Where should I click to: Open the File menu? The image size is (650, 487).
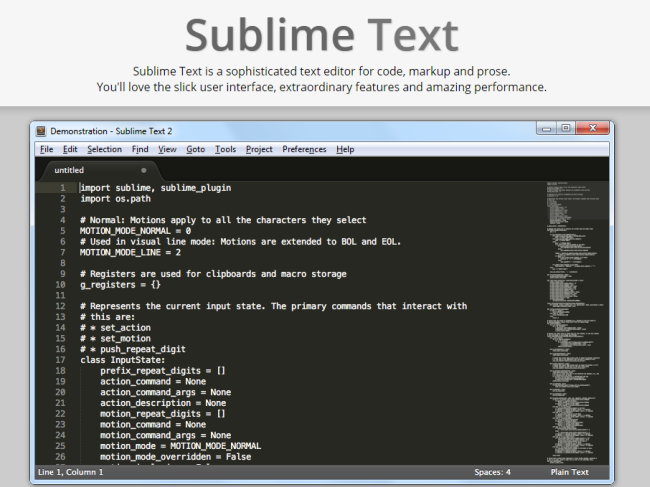[x=46, y=149]
